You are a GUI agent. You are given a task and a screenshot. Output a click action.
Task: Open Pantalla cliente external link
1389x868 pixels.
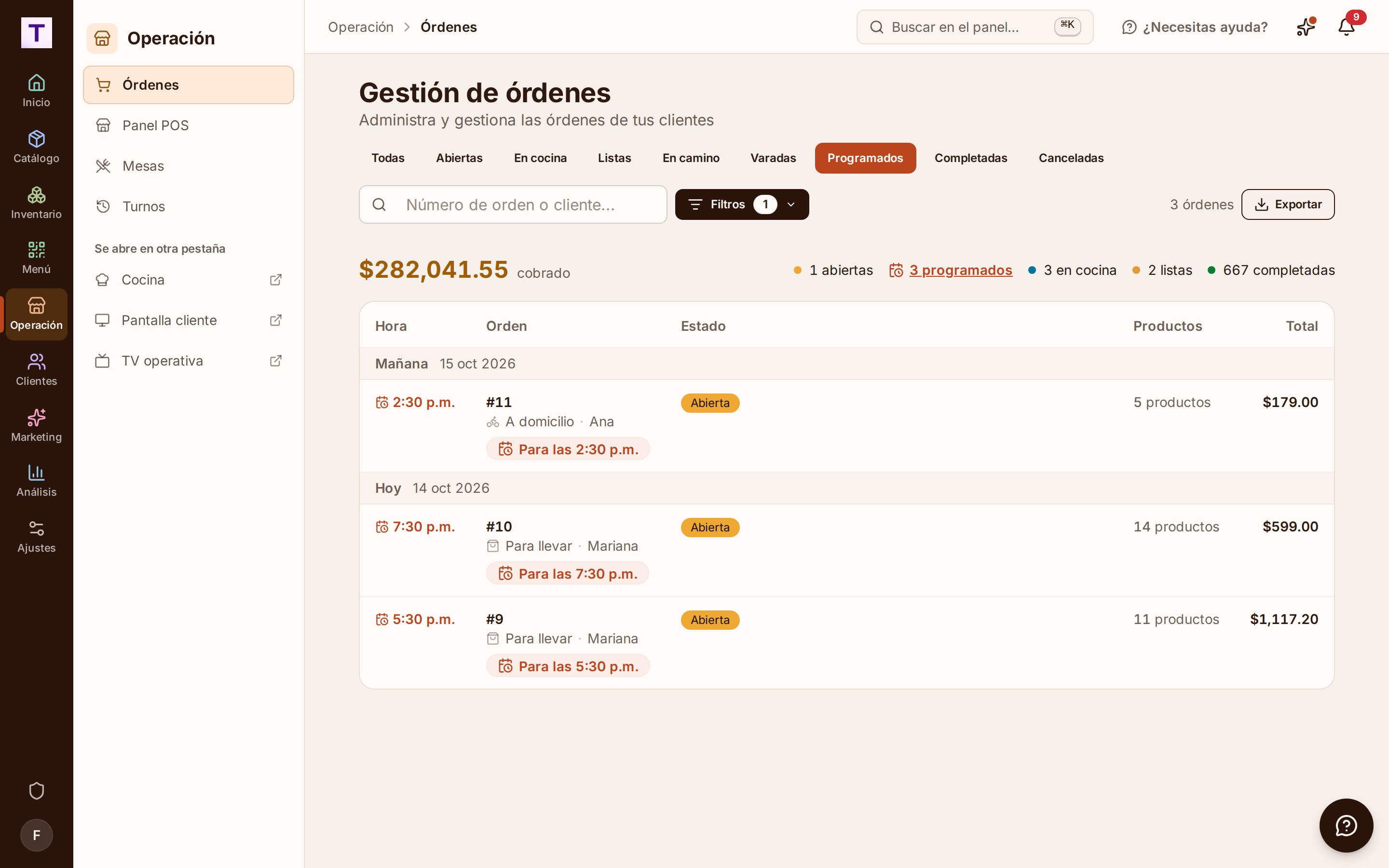tap(188, 320)
